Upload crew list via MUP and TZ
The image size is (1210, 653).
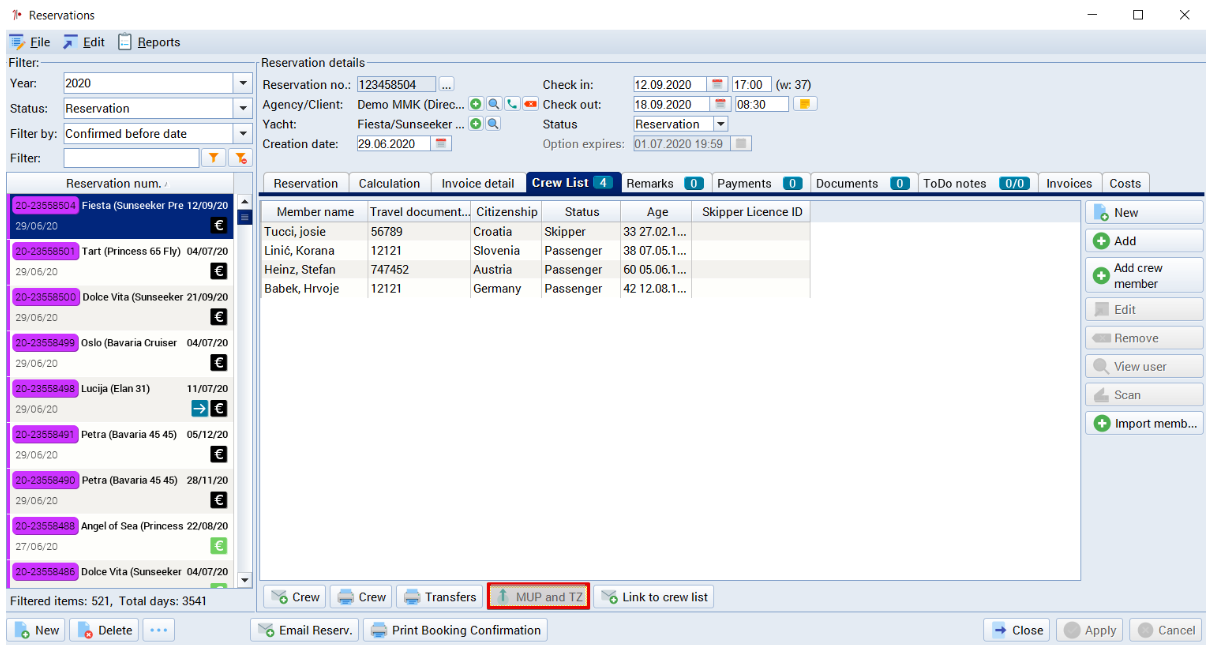point(538,596)
